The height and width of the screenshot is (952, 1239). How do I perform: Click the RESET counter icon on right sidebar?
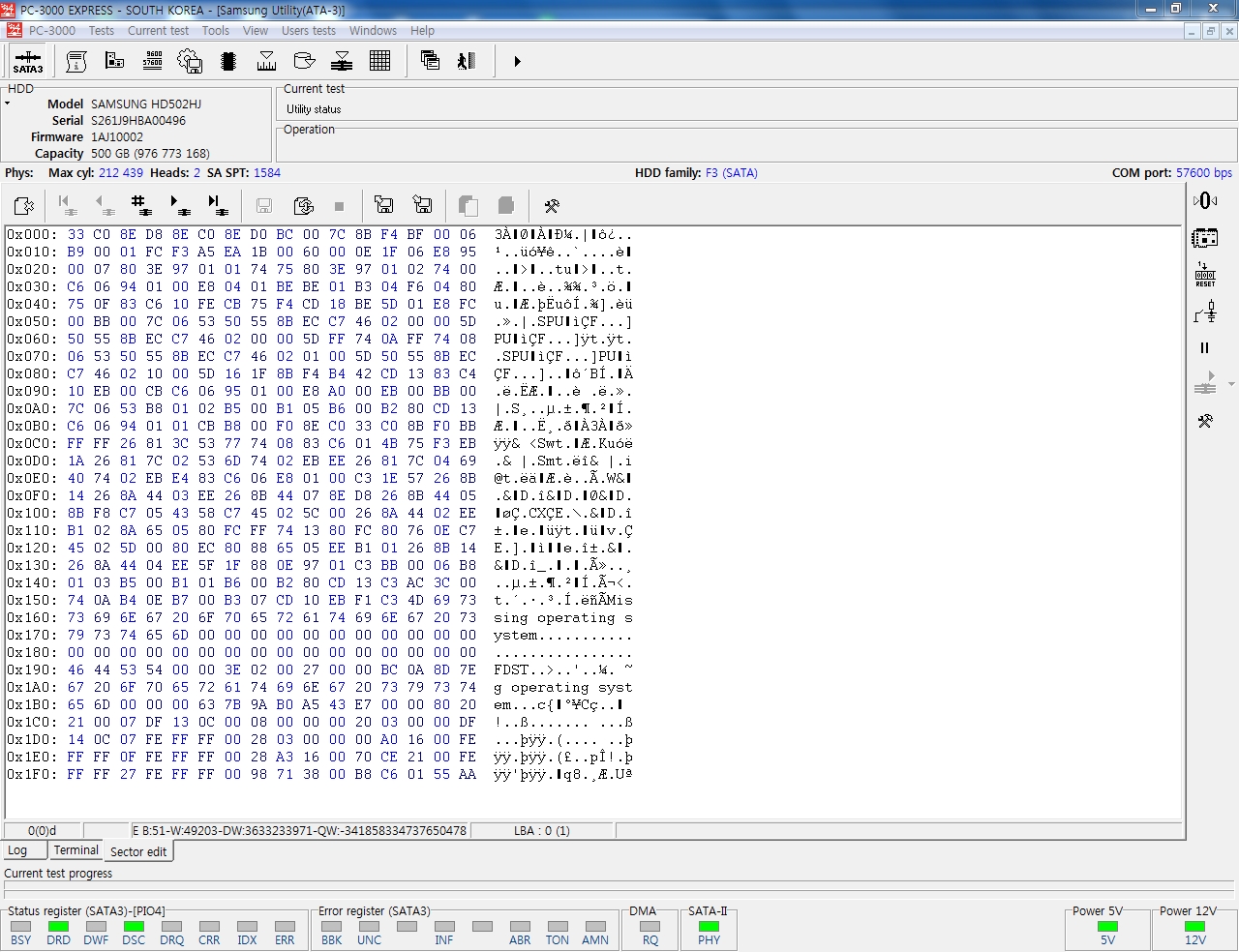1205,275
